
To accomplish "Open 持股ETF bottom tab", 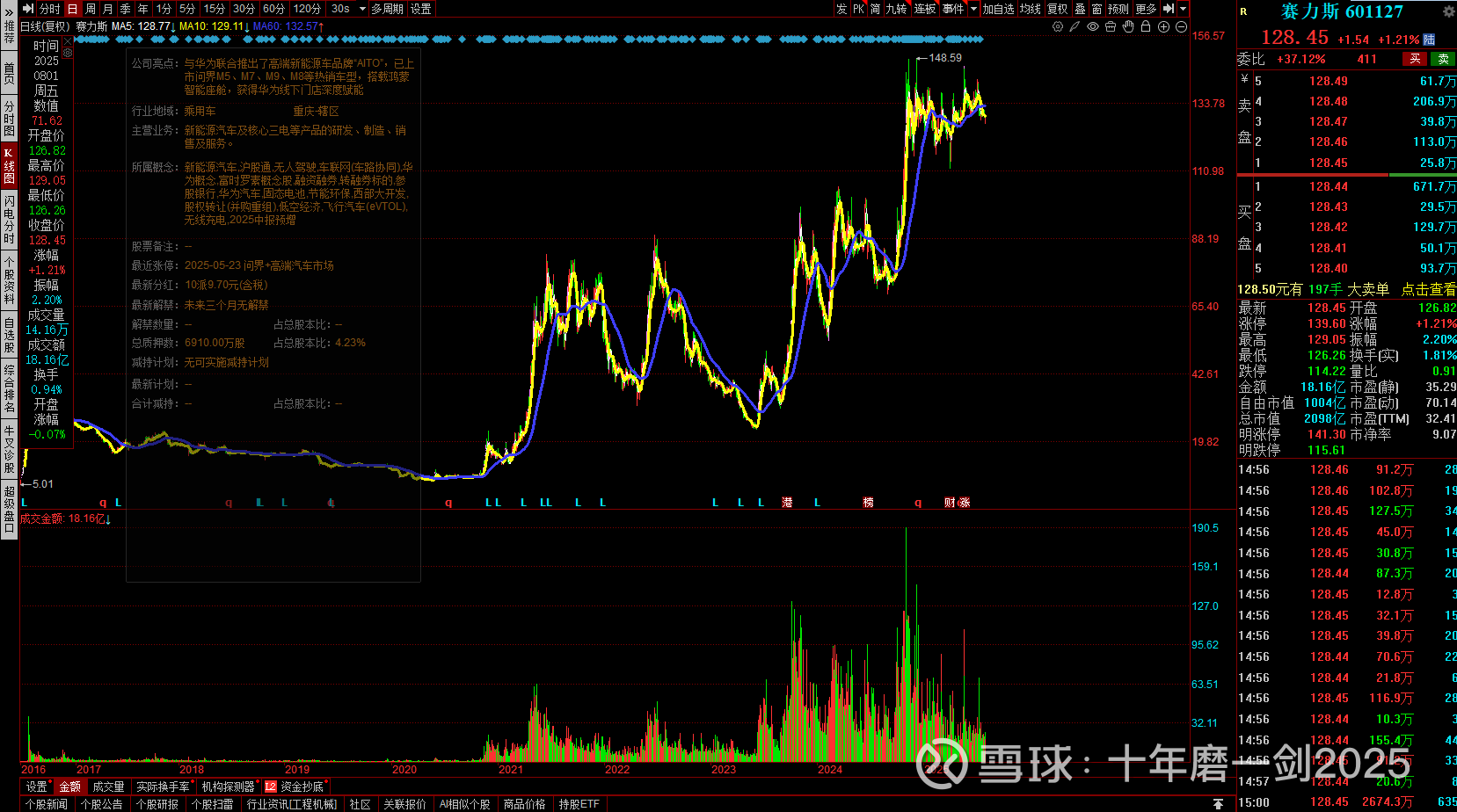I will coord(579,804).
